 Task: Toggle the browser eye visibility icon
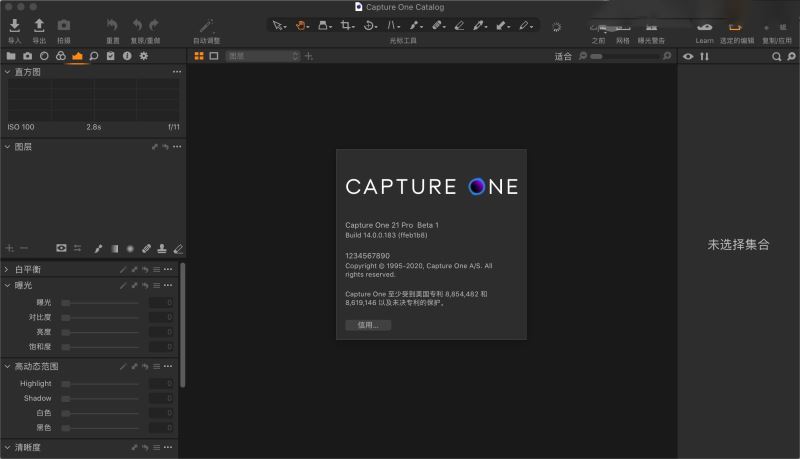coord(687,57)
